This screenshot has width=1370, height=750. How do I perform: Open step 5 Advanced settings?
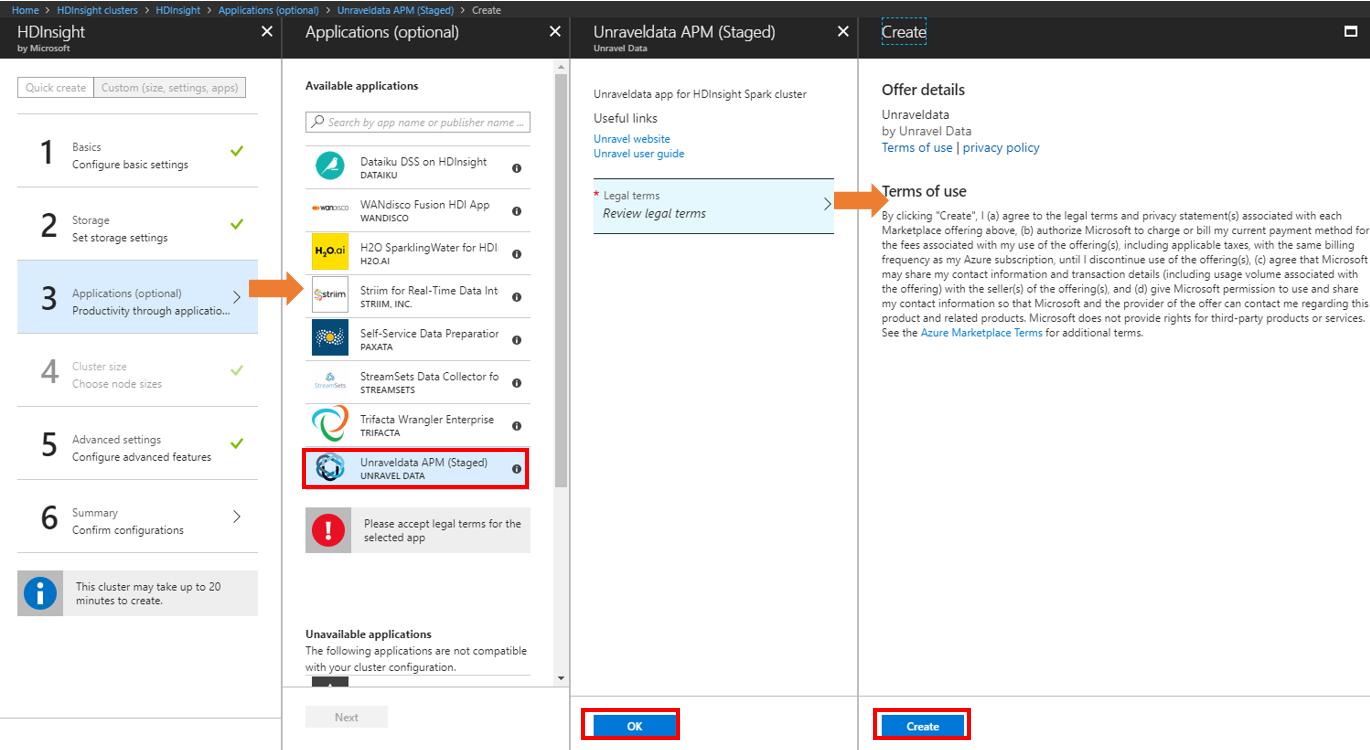click(x=137, y=443)
